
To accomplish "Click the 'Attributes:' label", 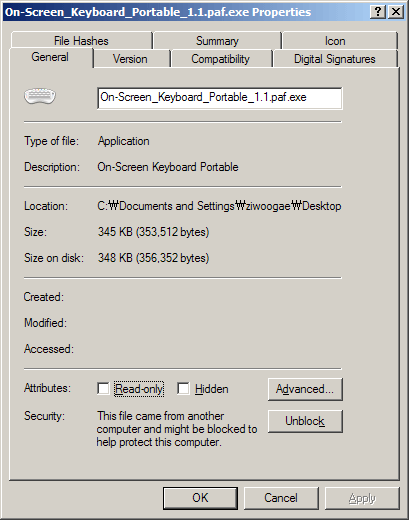I will point(47,388).
